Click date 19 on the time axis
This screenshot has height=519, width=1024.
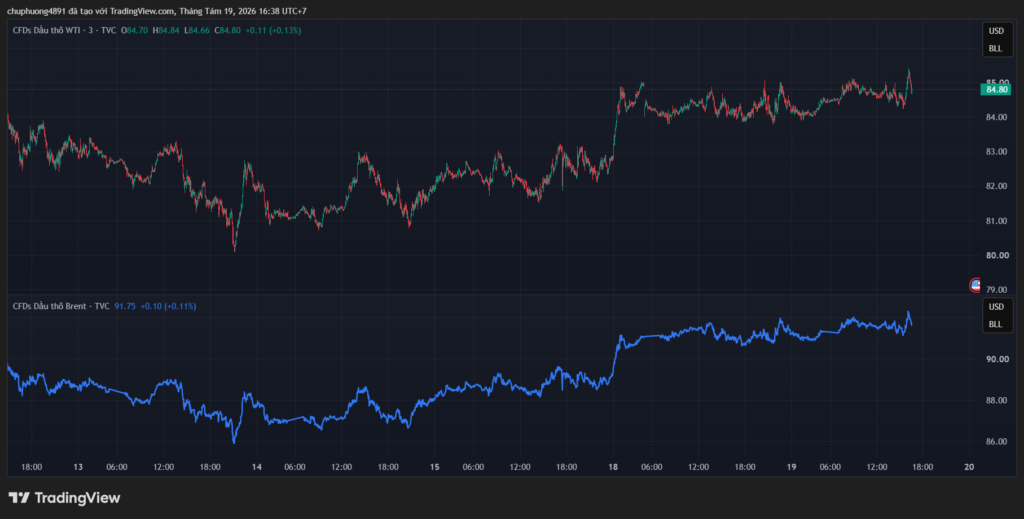point(792,467)
